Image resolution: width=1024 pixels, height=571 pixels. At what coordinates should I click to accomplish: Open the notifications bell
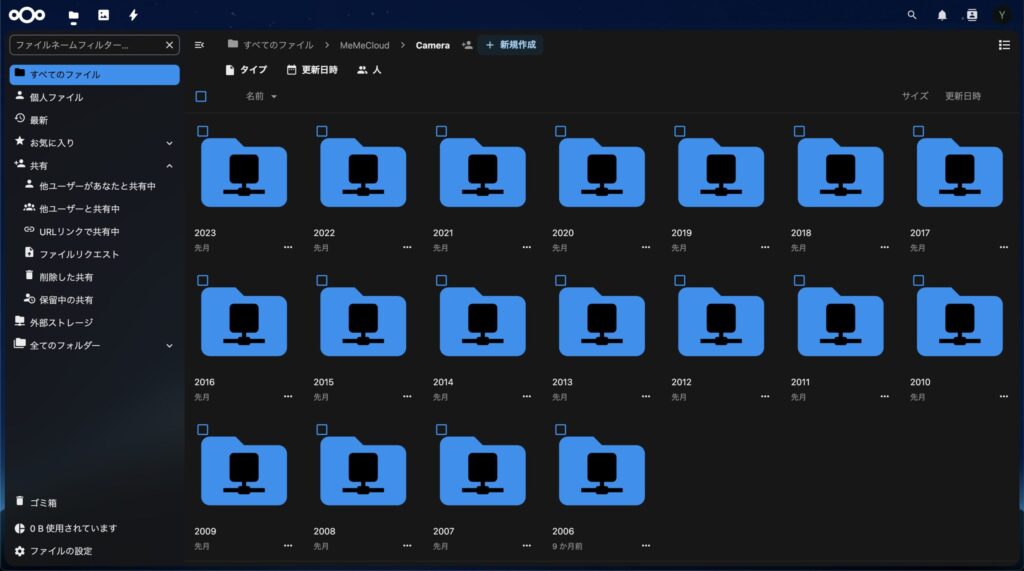point(942,15)
